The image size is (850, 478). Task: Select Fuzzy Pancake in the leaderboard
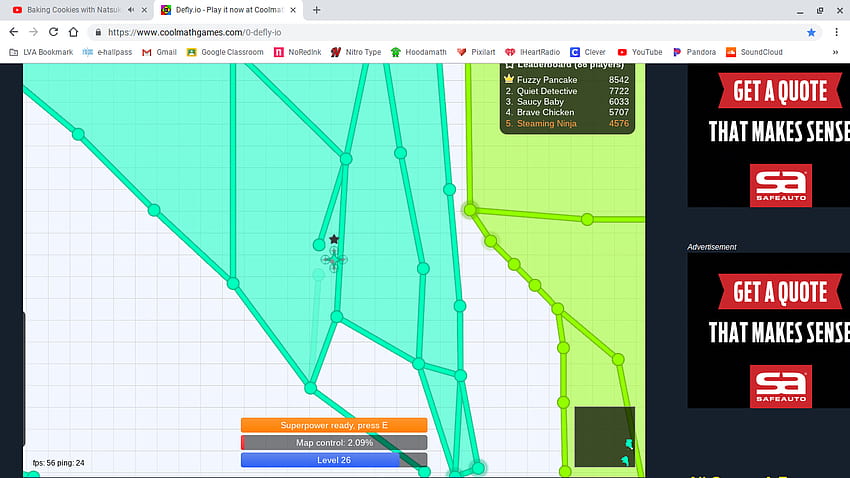[x=566, y=80]
